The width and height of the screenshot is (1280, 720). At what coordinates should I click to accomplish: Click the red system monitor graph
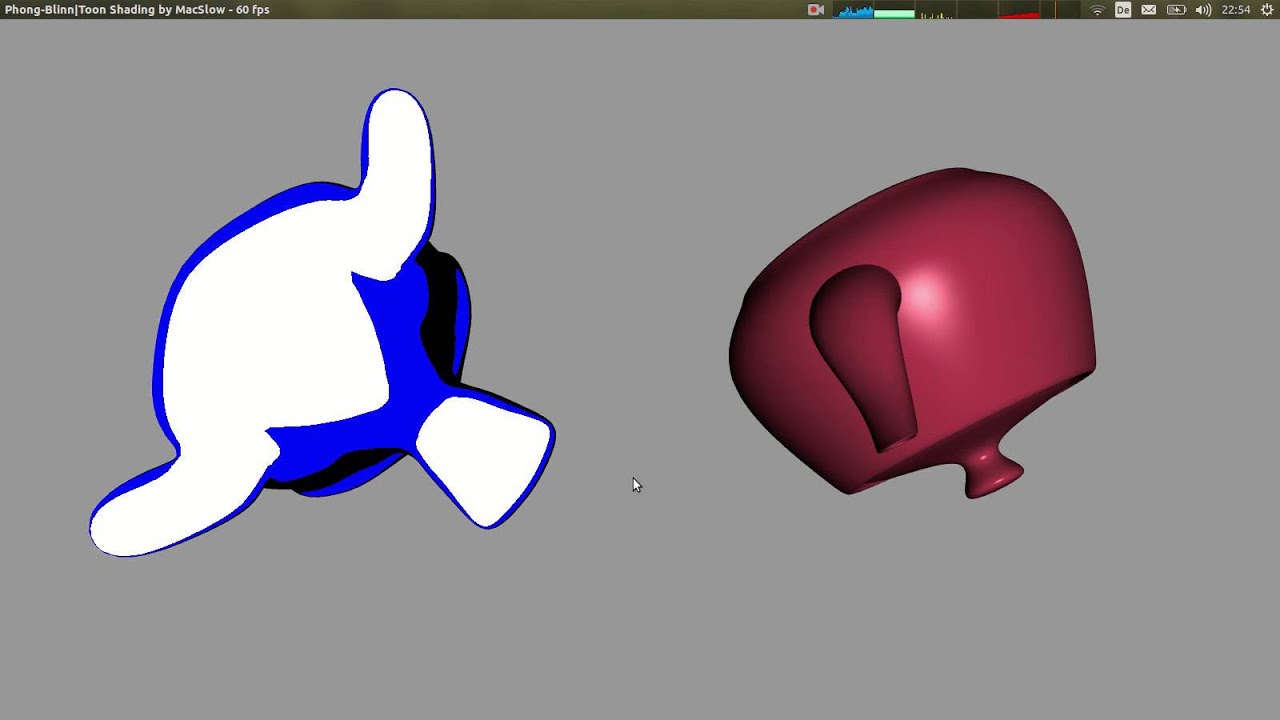[1019, 10]
